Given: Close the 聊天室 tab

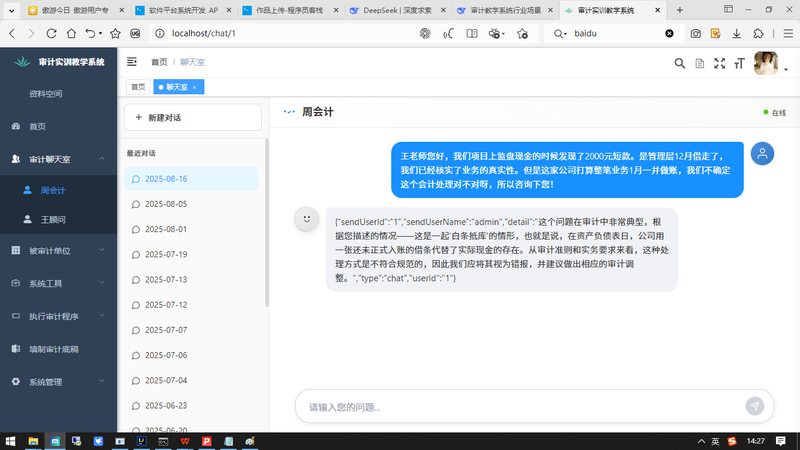Looking at the screenshot, I should click(194, 87).
